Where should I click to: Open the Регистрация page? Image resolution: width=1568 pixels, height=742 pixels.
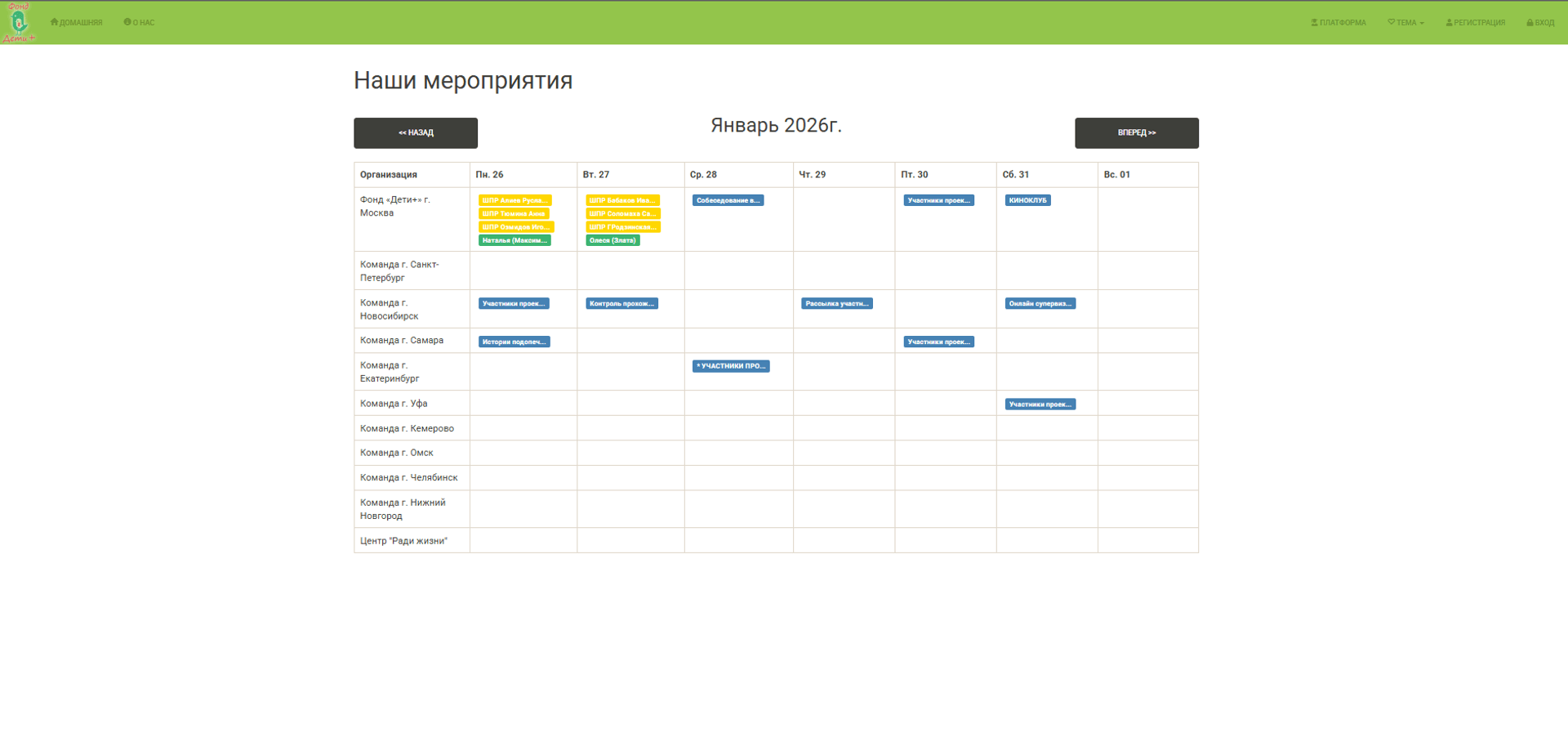coord(1475,23)
